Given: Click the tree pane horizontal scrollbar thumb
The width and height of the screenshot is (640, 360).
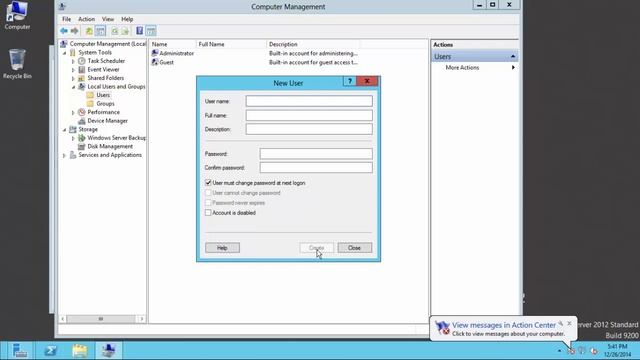Looking at the screenshot, I should coord(101,319).
